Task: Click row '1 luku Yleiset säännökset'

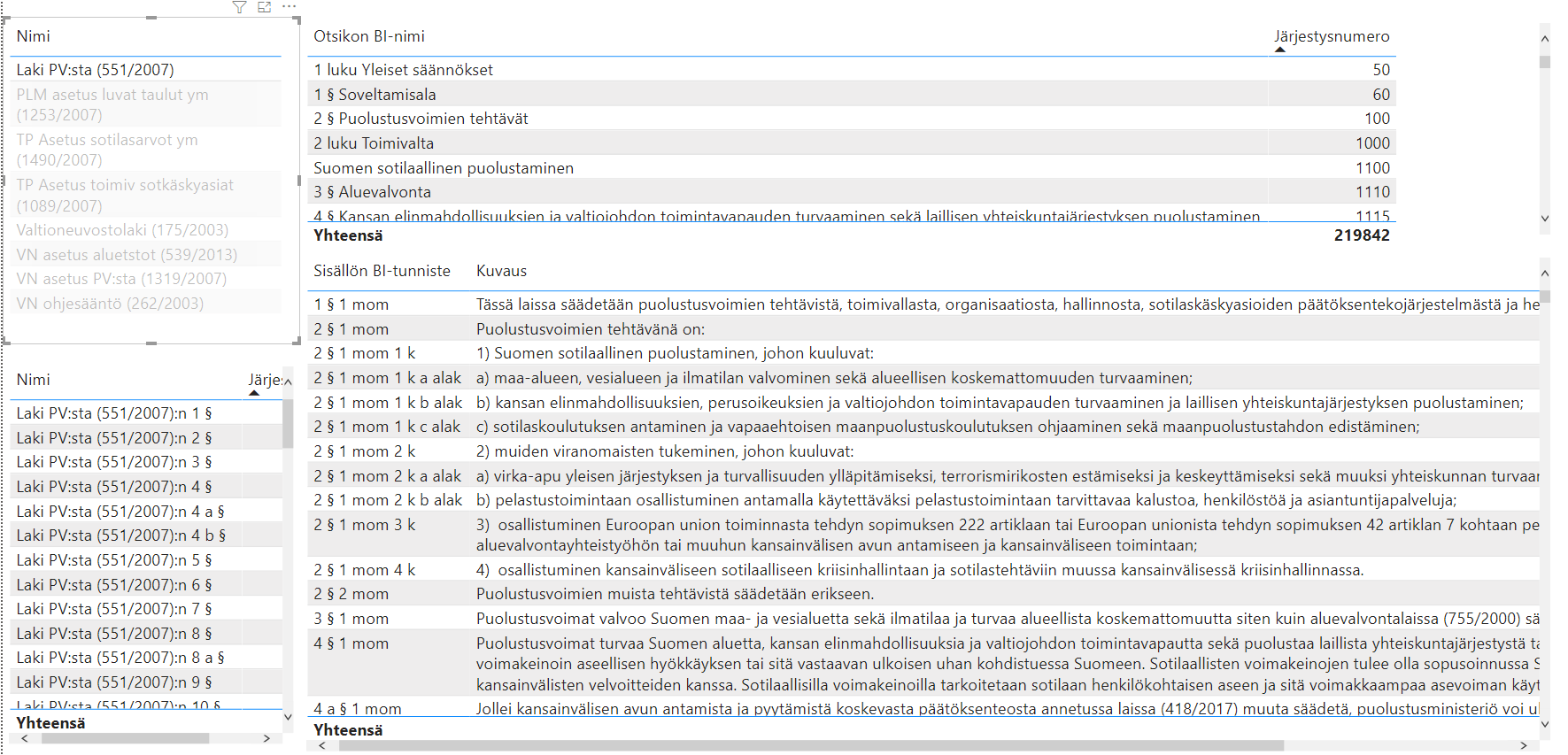Action: [x=852, y=70]
